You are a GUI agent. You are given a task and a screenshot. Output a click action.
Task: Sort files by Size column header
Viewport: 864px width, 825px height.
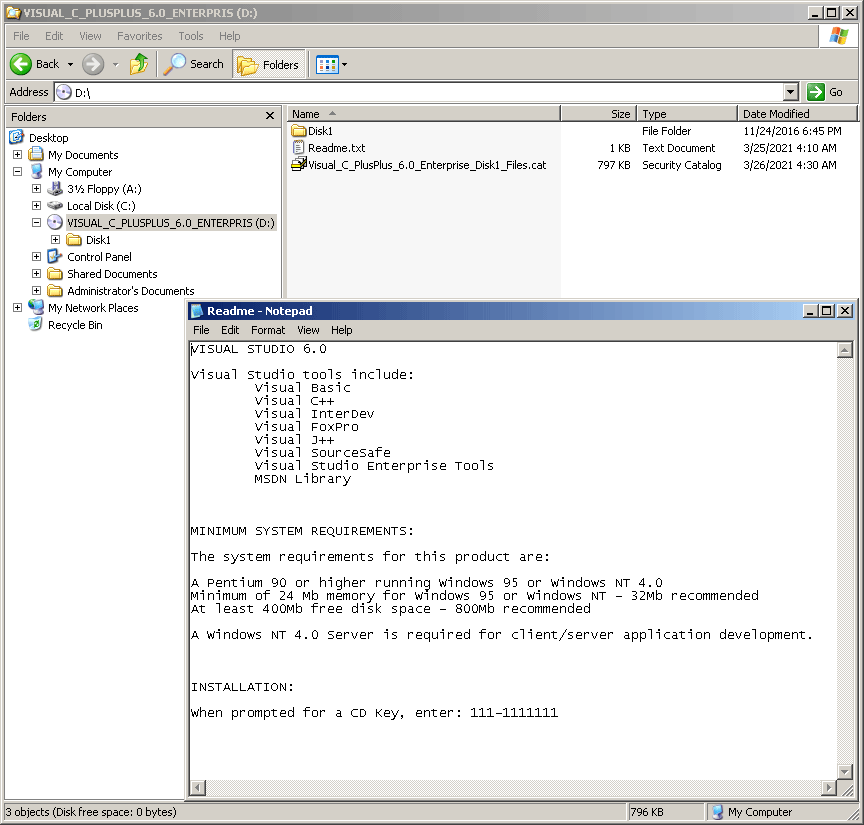(598, 114)
